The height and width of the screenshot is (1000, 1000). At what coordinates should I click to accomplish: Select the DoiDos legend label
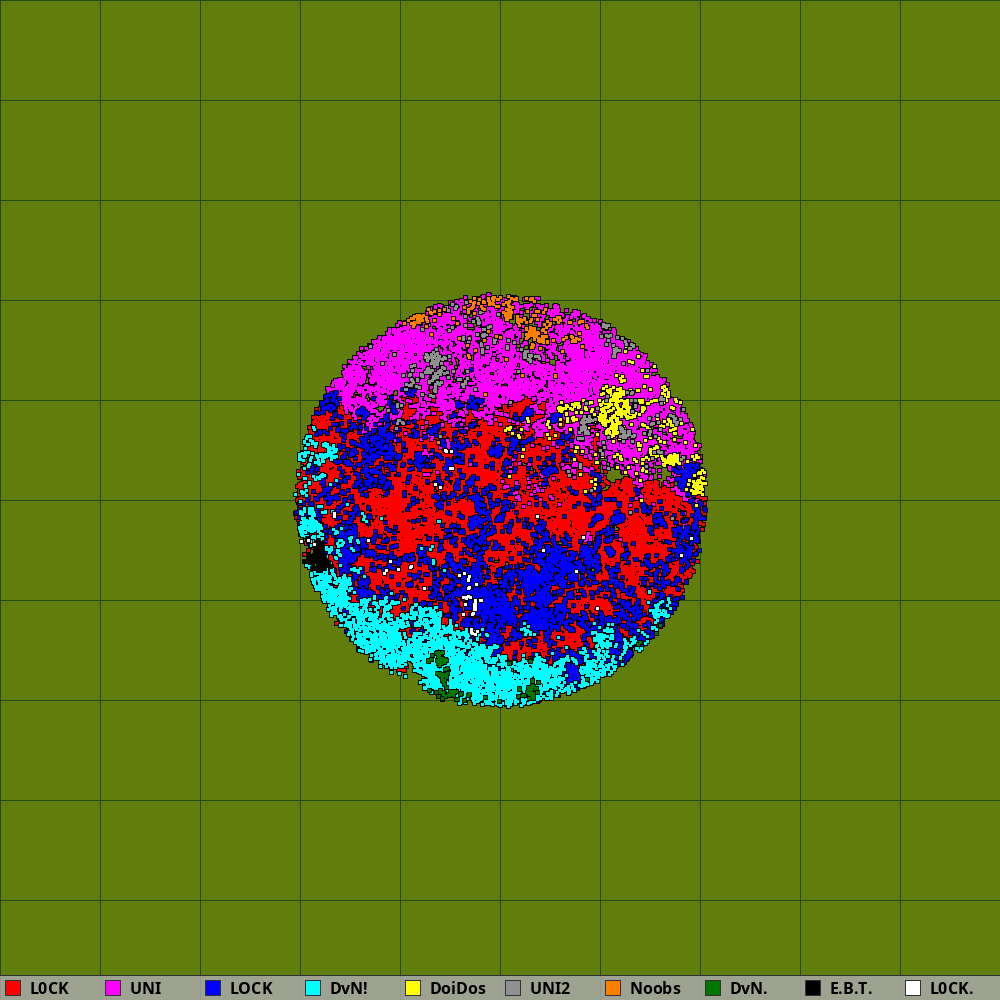pos(458,988)
